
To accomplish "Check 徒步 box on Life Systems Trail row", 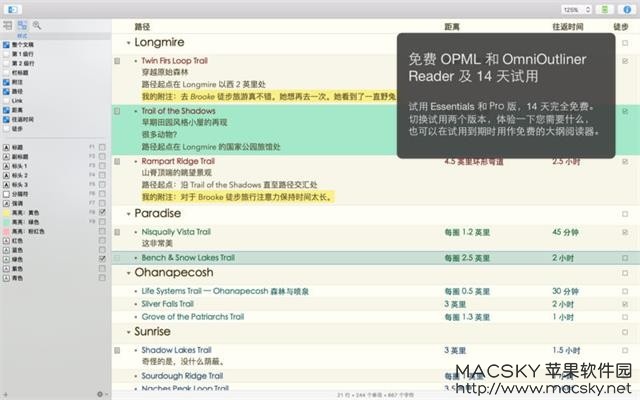I will coord(625,291).
